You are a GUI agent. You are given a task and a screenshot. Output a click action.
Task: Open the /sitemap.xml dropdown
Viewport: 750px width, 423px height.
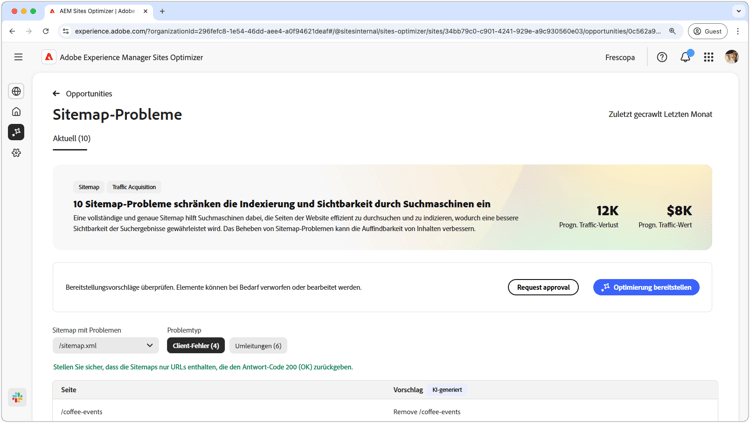click(105, 345)
